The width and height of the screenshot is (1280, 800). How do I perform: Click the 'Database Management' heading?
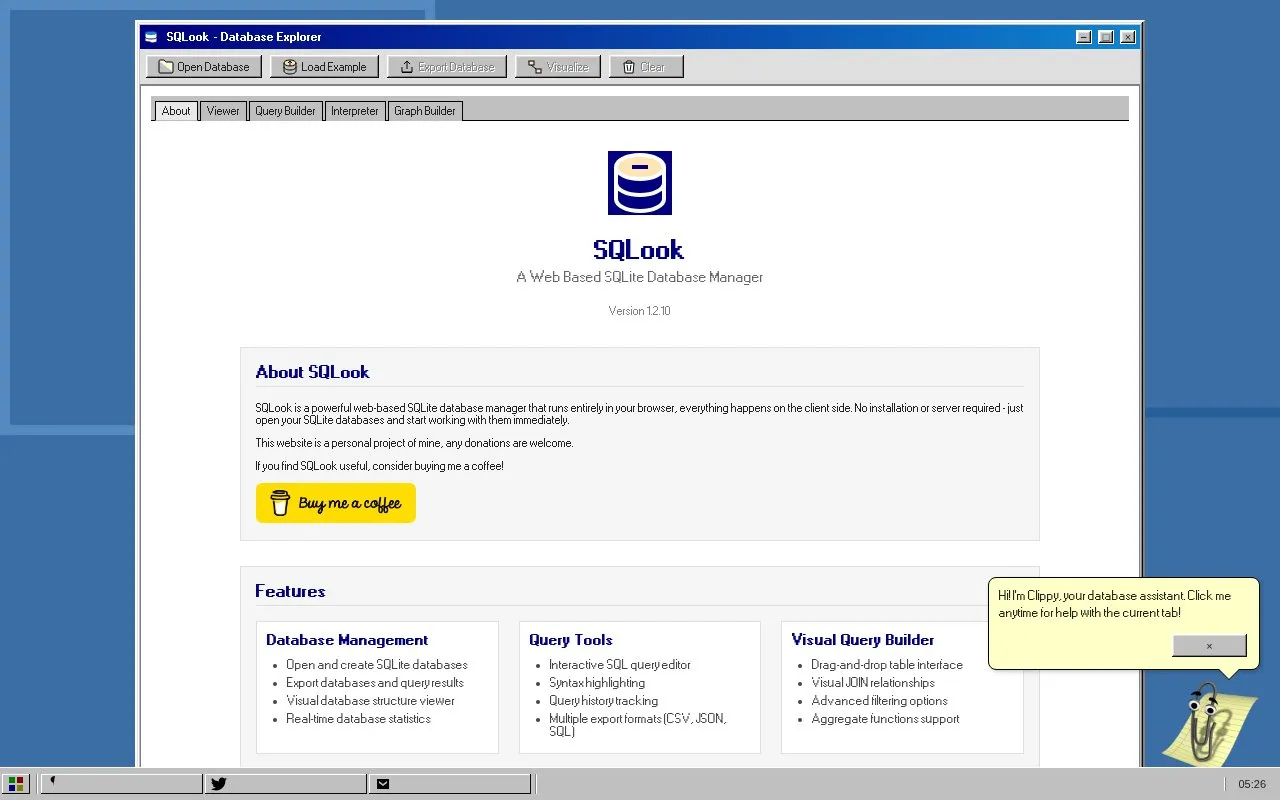coord(347,640)
